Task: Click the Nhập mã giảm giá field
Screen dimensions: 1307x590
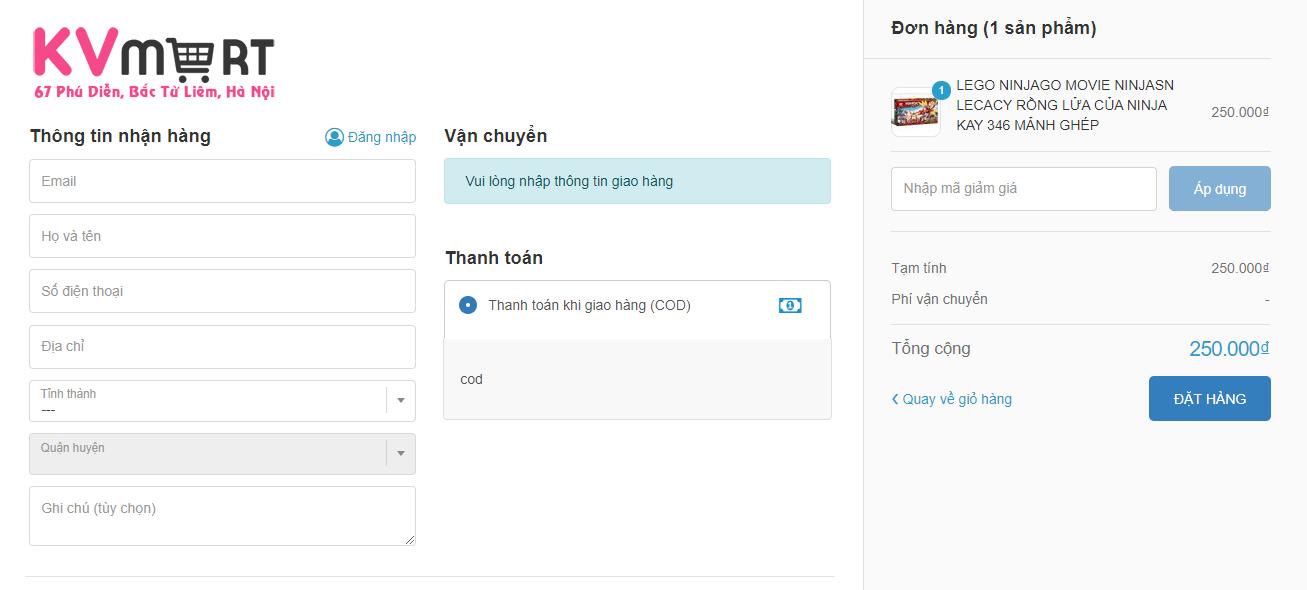Action: (x=1023, y=189)
